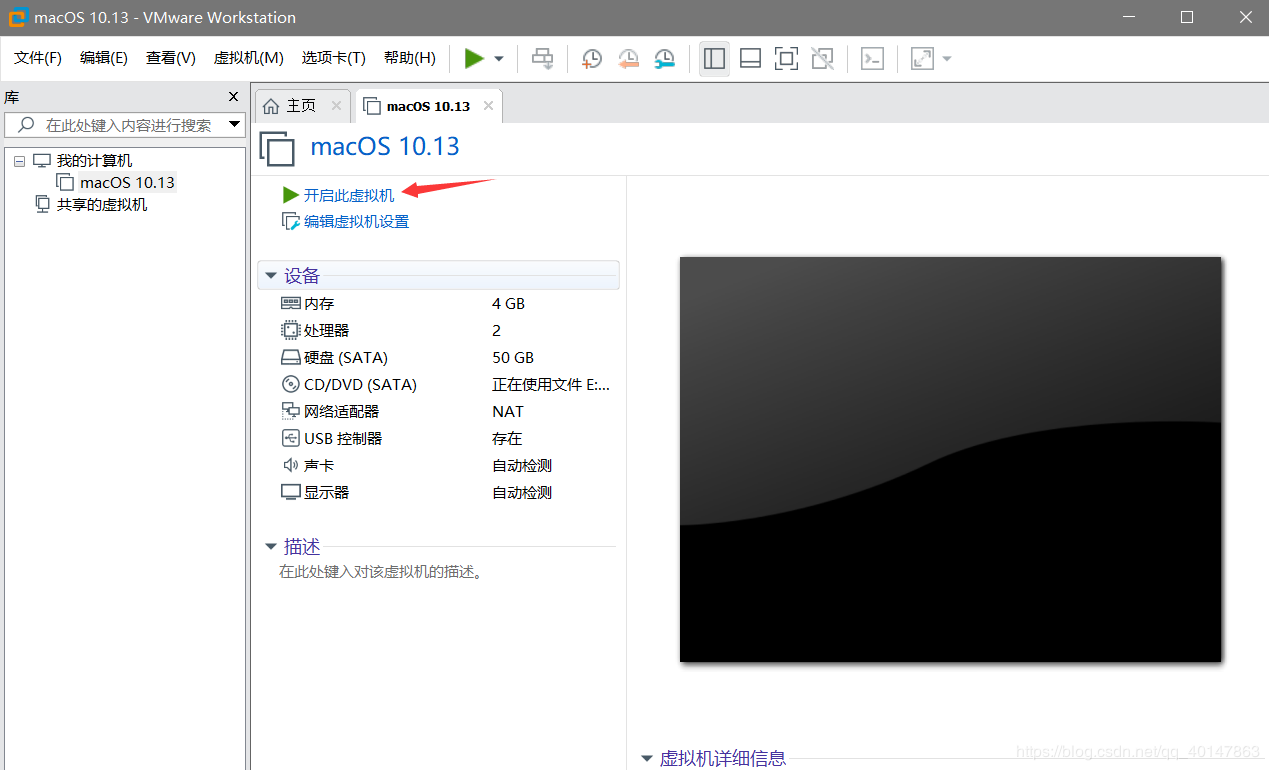Open the console view icon
Screen dimensions: 1269x770
[872, 59]
